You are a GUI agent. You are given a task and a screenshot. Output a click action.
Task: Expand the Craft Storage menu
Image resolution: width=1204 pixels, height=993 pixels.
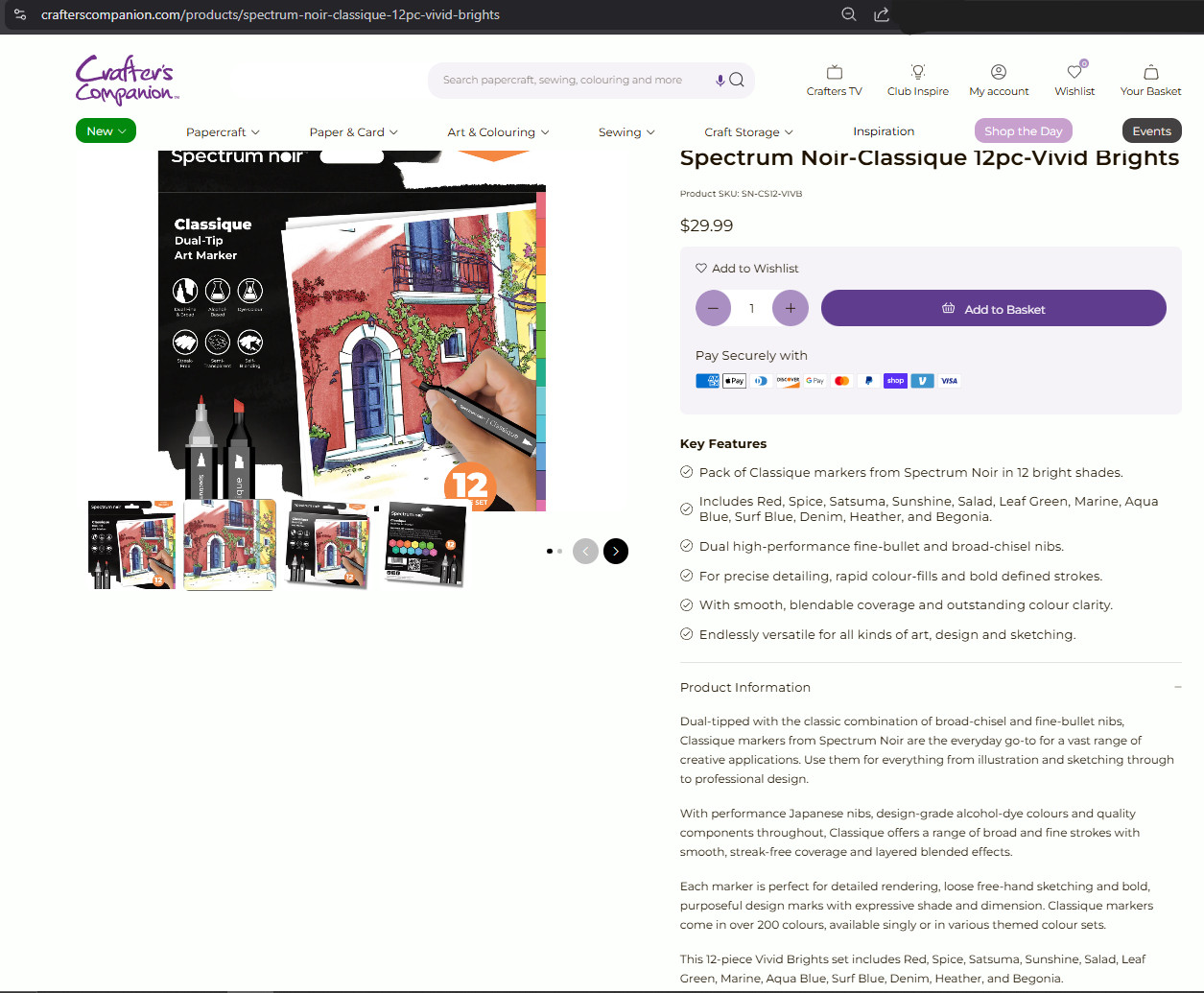click(x=748, y=131)
